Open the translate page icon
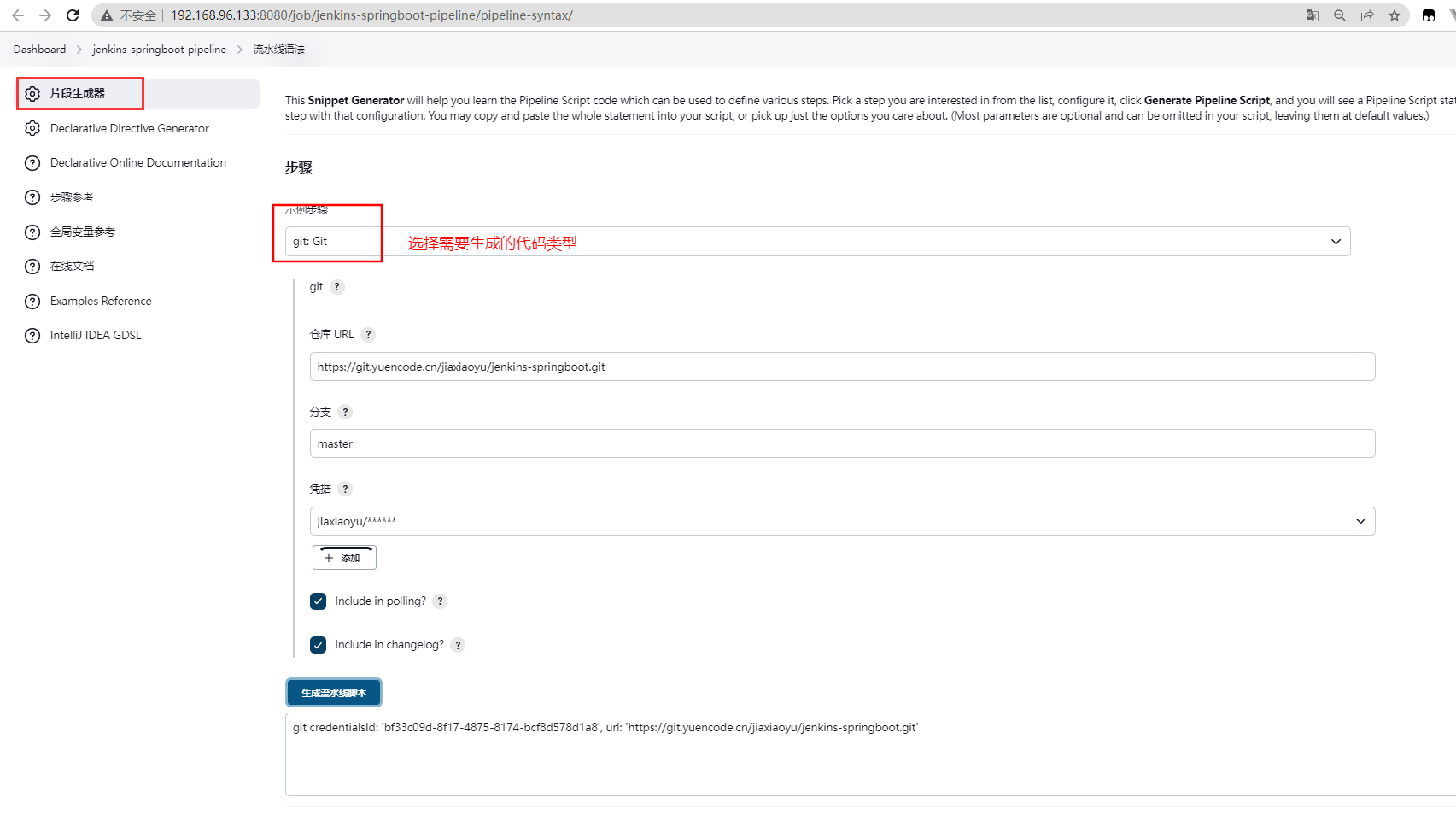This screenshot has width=1456, height=821. (1313, 15)
